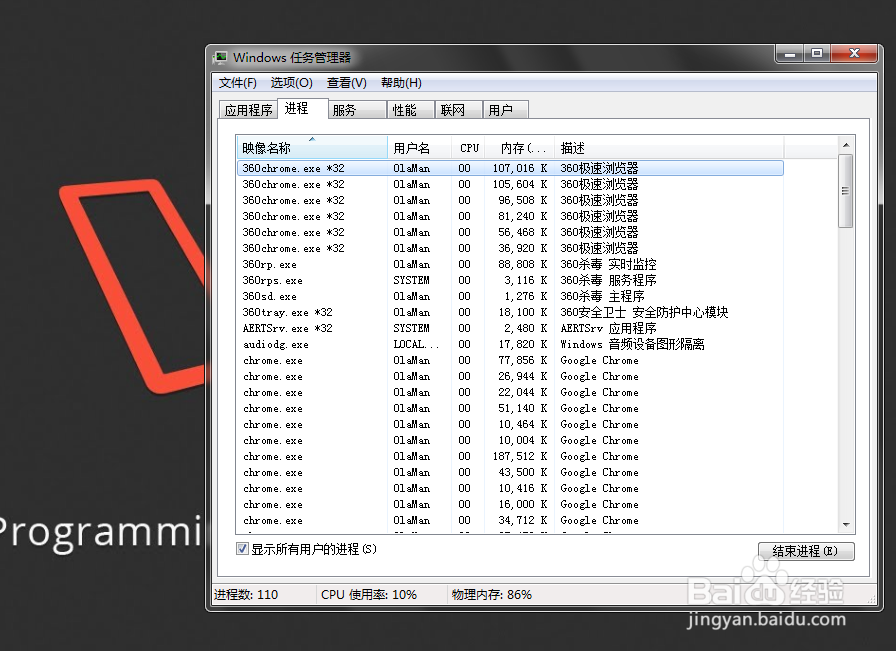This screenshot has width=896, height=651.
Task: Click the 360杀毒 实时监控 description
Action: point(608,264)
